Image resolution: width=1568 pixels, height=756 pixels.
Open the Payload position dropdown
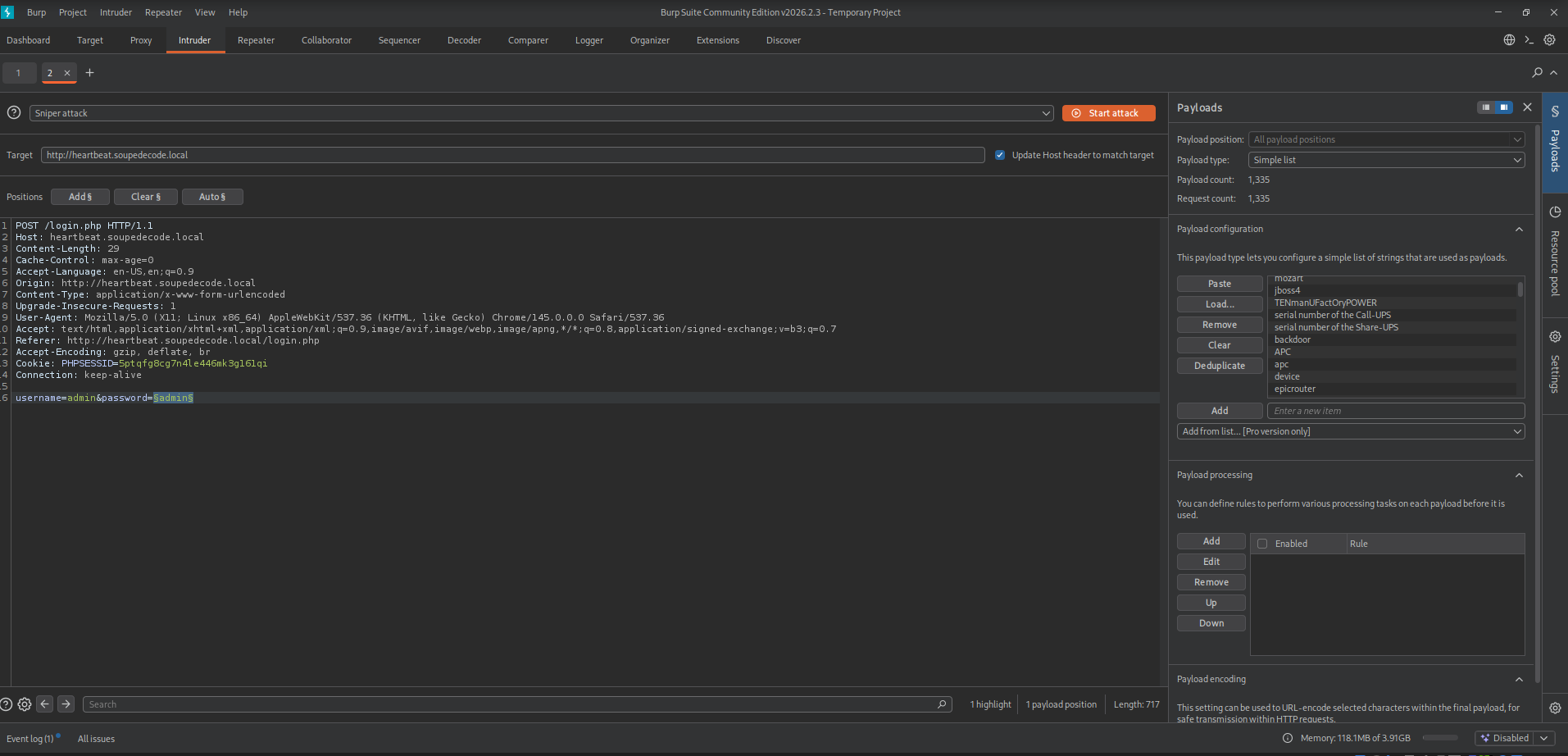tap(1386, 139)
